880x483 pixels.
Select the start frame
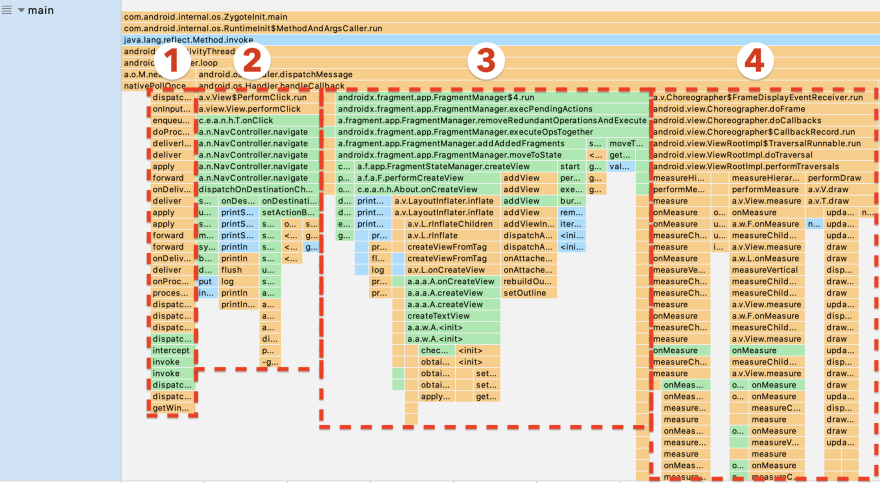571,166
